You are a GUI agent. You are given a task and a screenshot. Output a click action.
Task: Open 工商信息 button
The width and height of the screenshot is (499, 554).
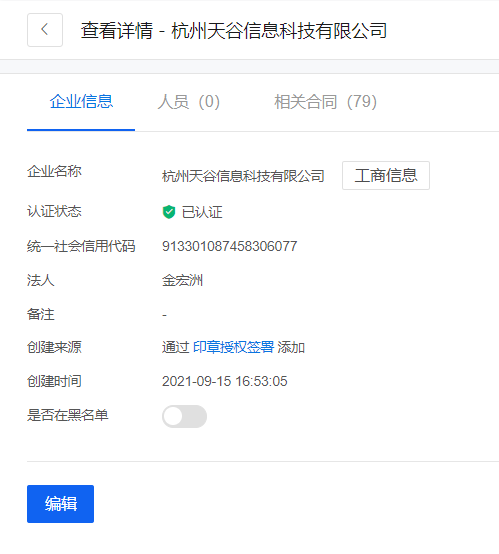point(386,176)
